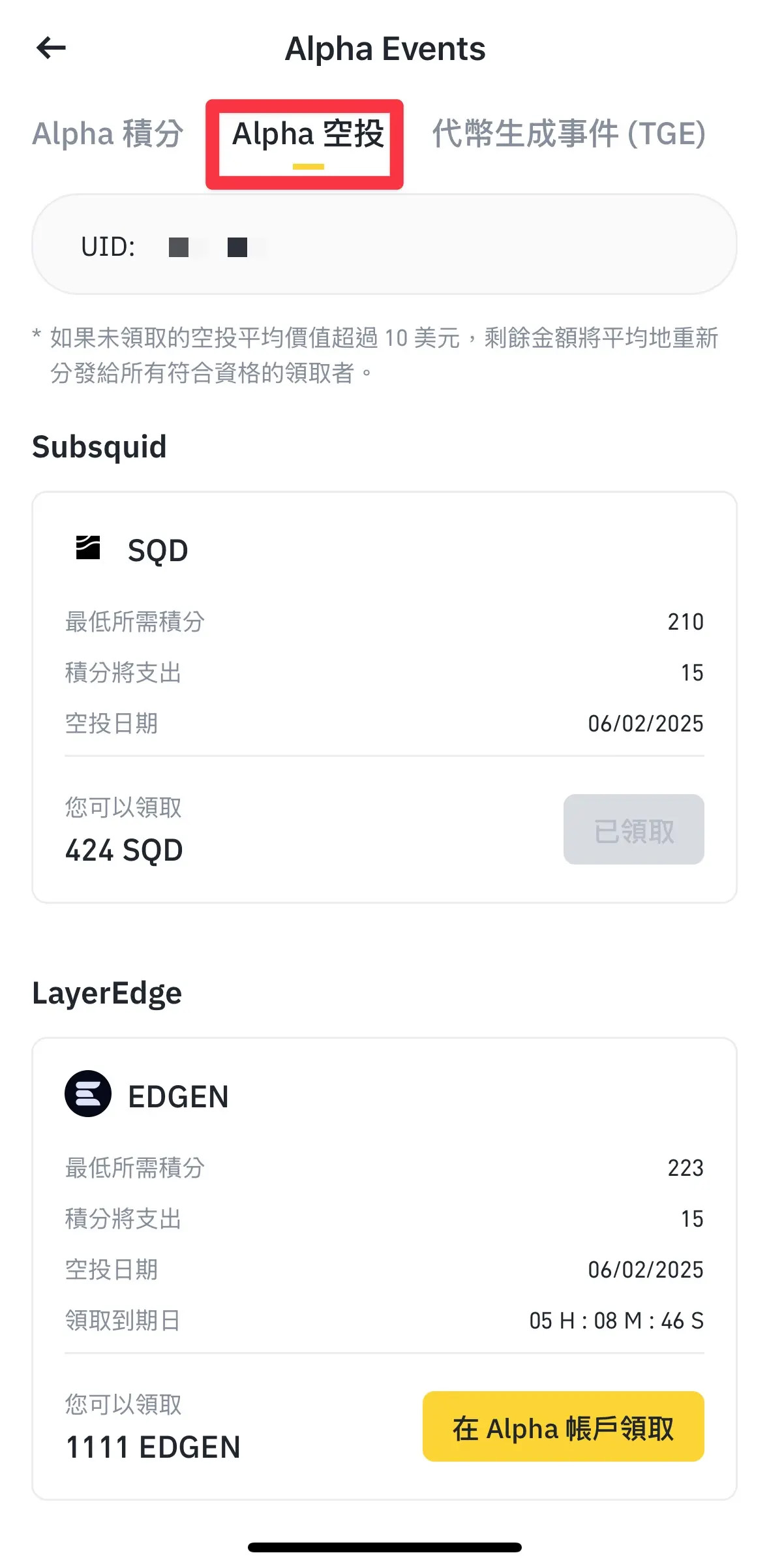Select the Alpha 空投 tab

coord(307,134)
